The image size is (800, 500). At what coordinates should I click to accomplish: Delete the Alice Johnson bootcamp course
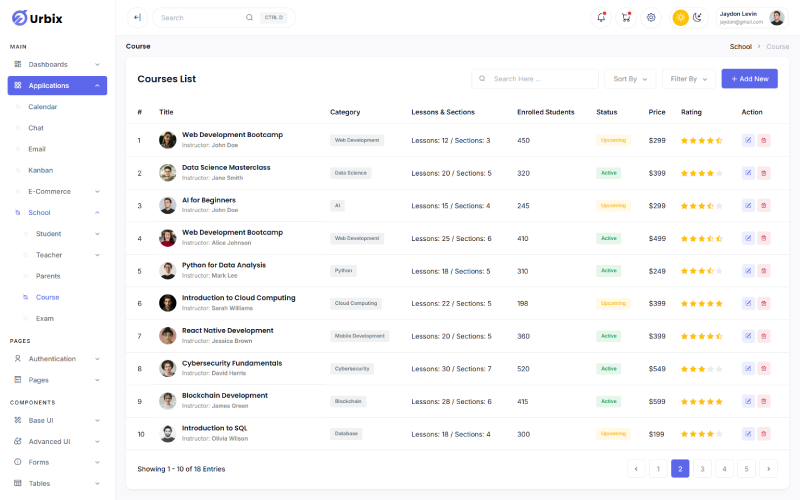764,238
